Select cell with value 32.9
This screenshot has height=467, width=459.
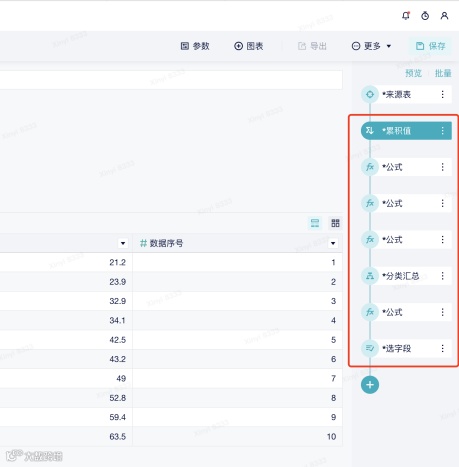pos(66,301)
